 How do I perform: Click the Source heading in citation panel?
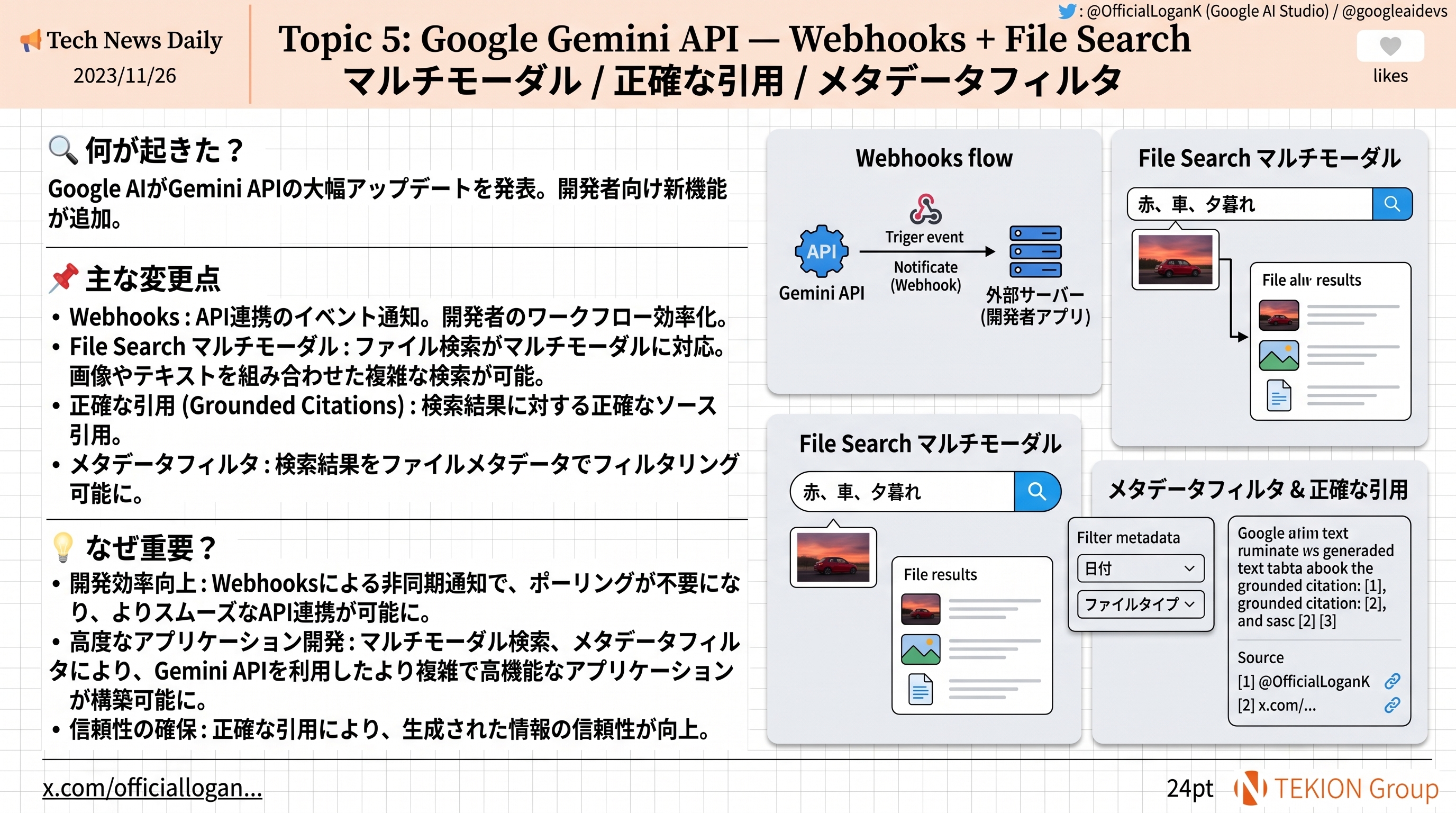pyautogui.click(x=1260, y=657)
